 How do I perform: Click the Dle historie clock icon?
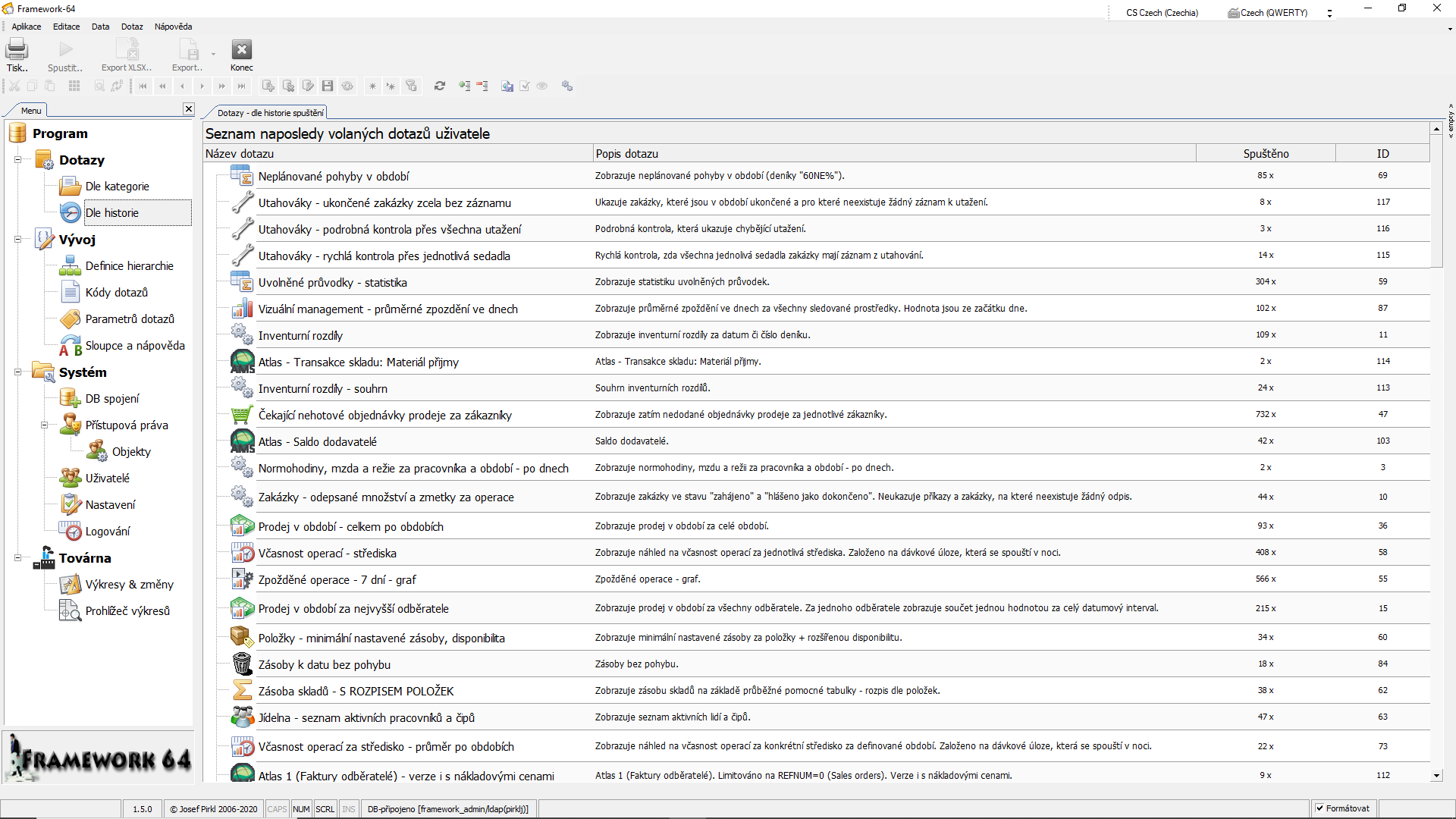click(71, 212)
